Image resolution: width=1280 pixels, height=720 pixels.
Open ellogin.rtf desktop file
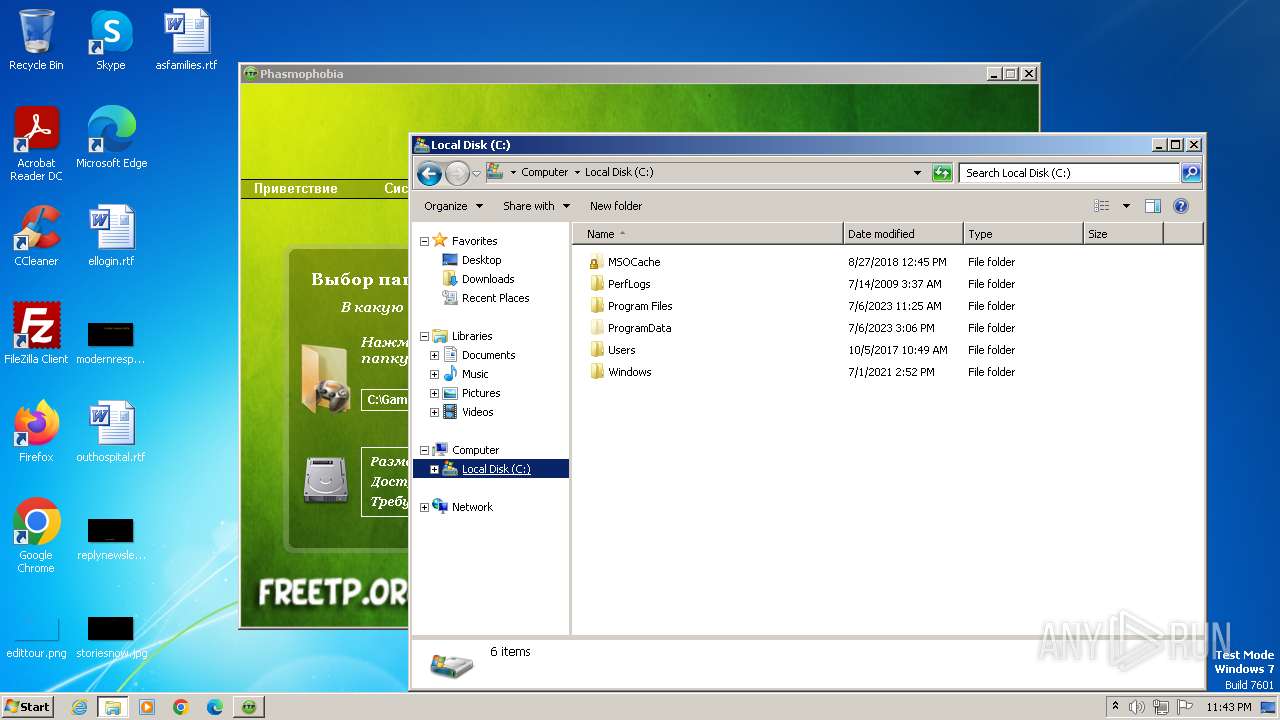(111, 236)
